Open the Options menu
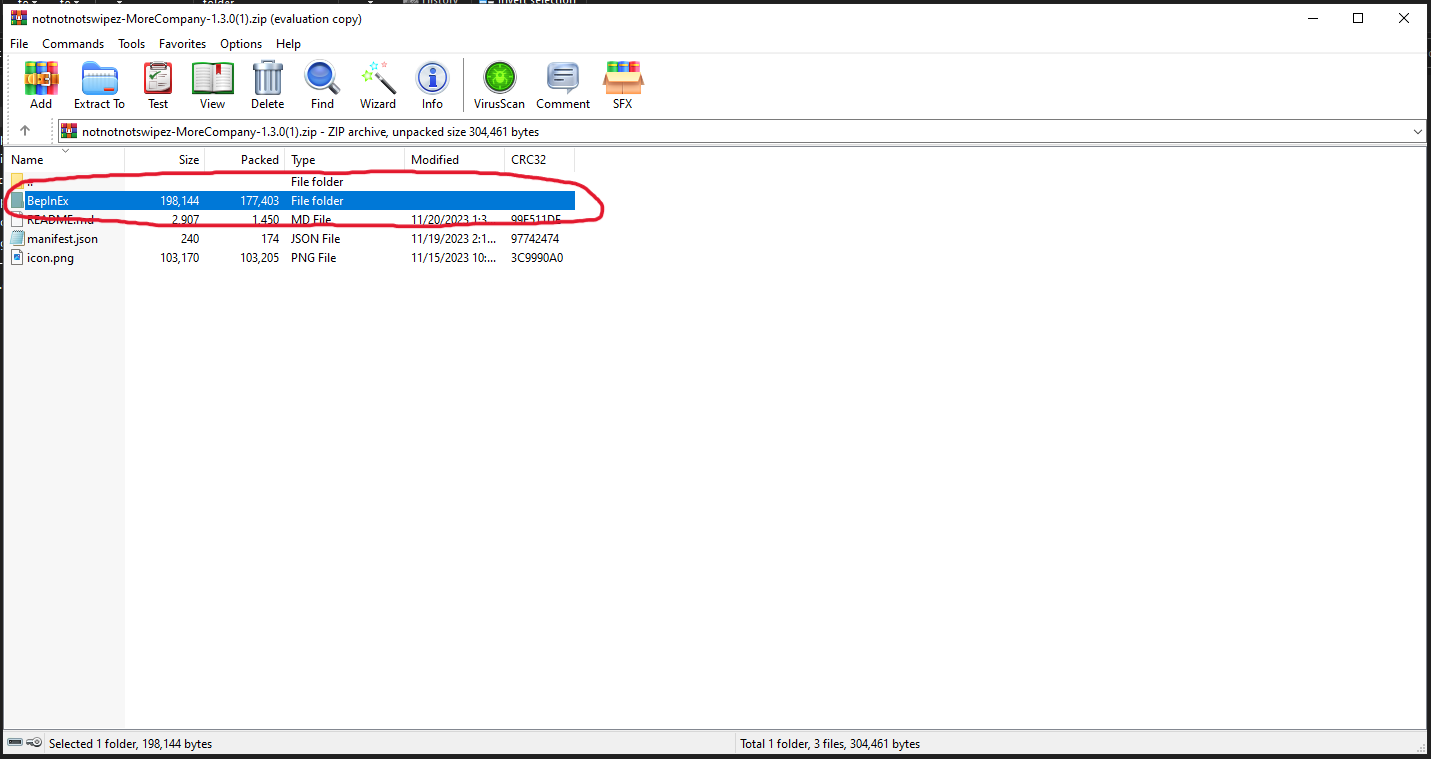 (x=241, y=44)
